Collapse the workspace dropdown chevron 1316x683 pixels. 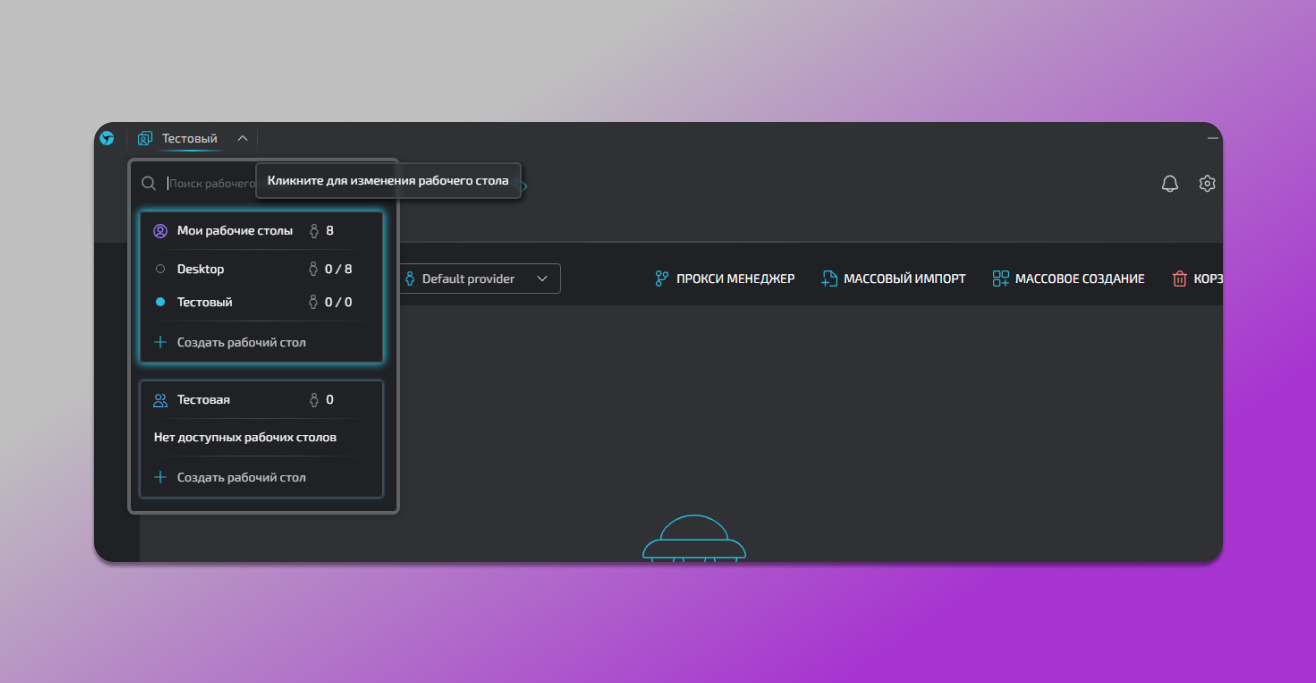tap(242, 139)
